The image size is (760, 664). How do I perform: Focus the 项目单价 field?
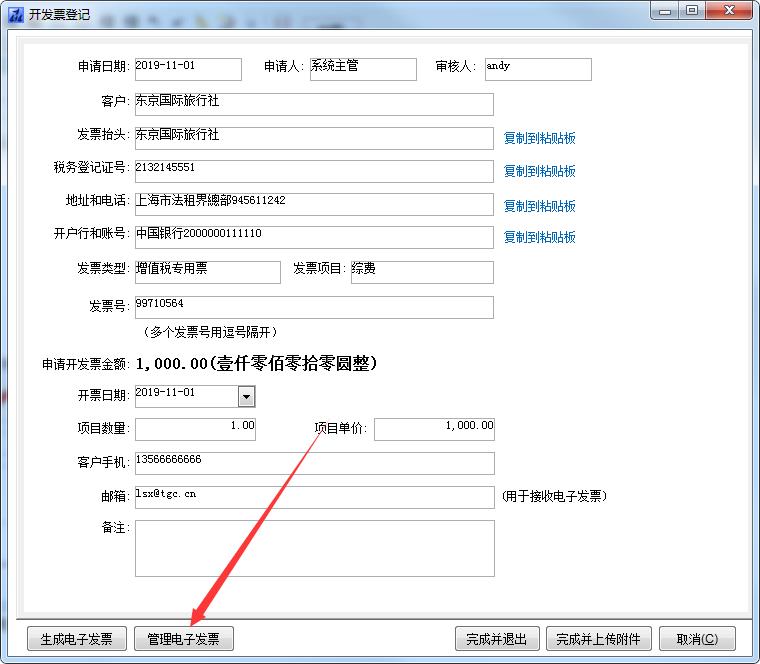[x=434, y=429]
